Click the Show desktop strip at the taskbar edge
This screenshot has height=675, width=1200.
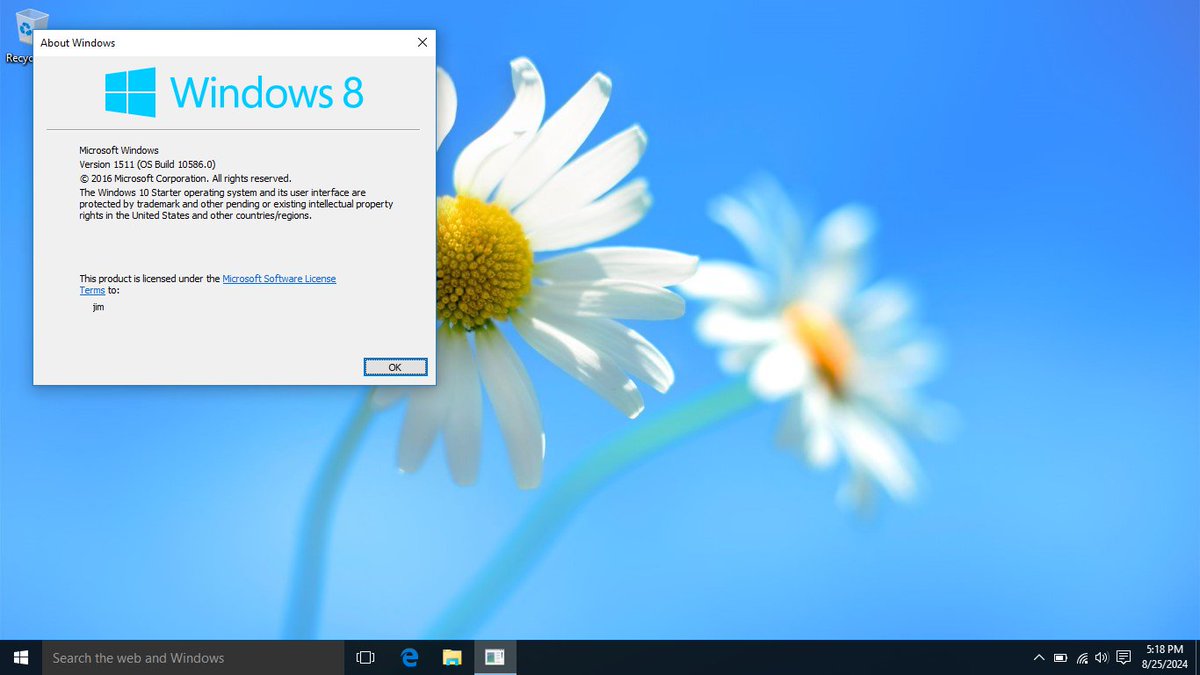pos(1197,657)
